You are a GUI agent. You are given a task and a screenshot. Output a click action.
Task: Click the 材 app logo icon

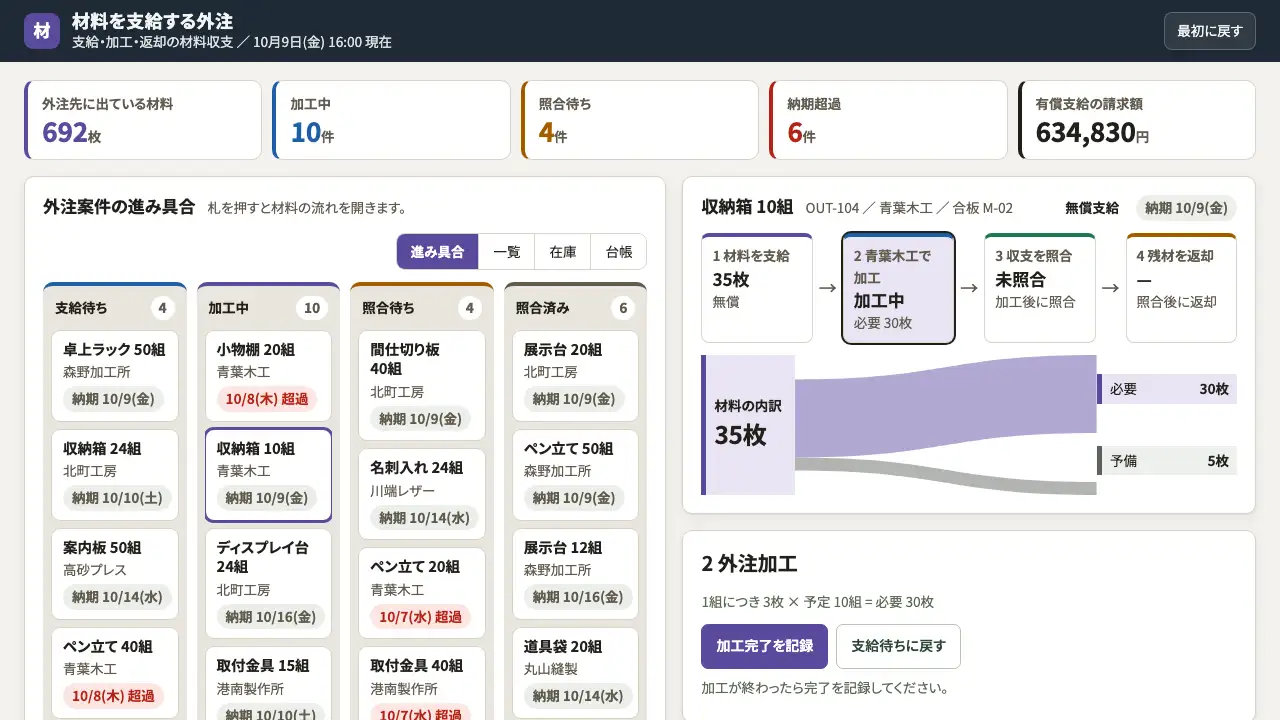[x=42, y=31]
